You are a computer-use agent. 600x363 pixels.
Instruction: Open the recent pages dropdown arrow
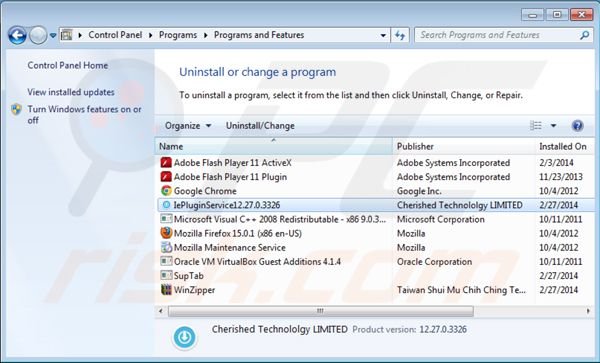[x=53, y=36]
